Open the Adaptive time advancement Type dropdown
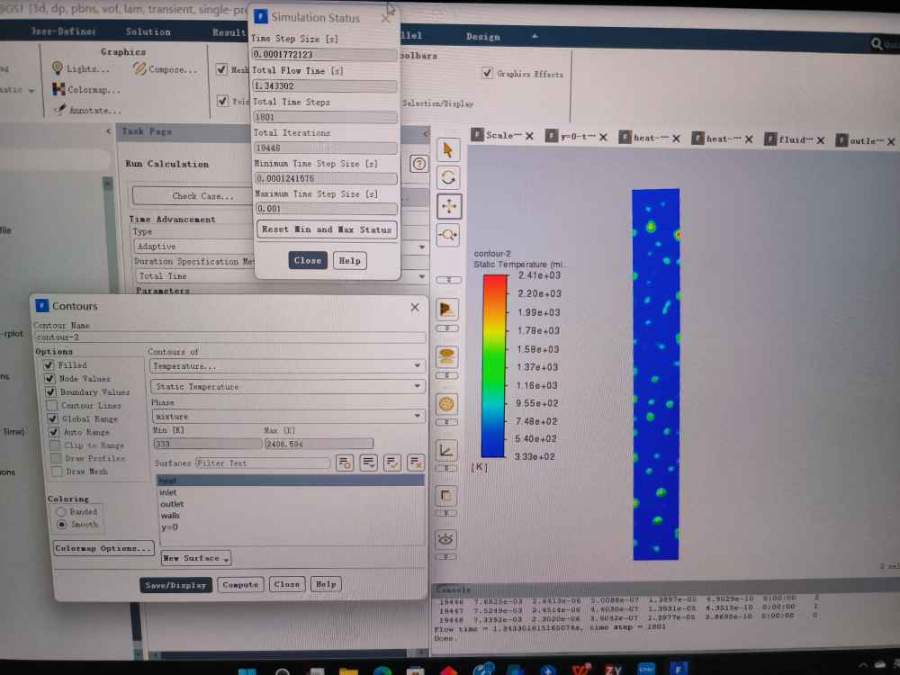Screen dimensions: 900x675 point(281,246)
